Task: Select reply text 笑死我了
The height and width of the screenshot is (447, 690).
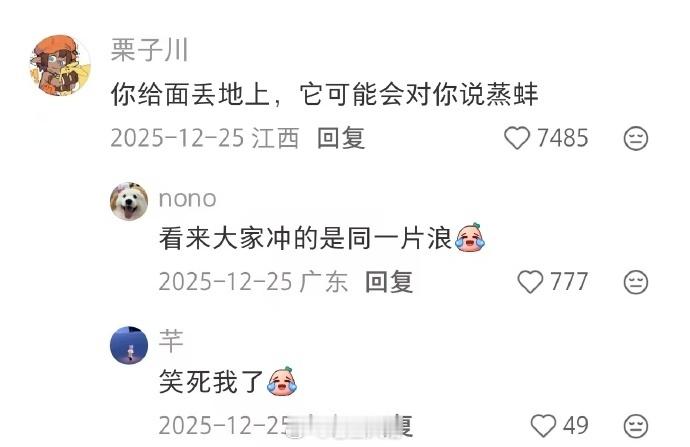Action: click(211, 381)
